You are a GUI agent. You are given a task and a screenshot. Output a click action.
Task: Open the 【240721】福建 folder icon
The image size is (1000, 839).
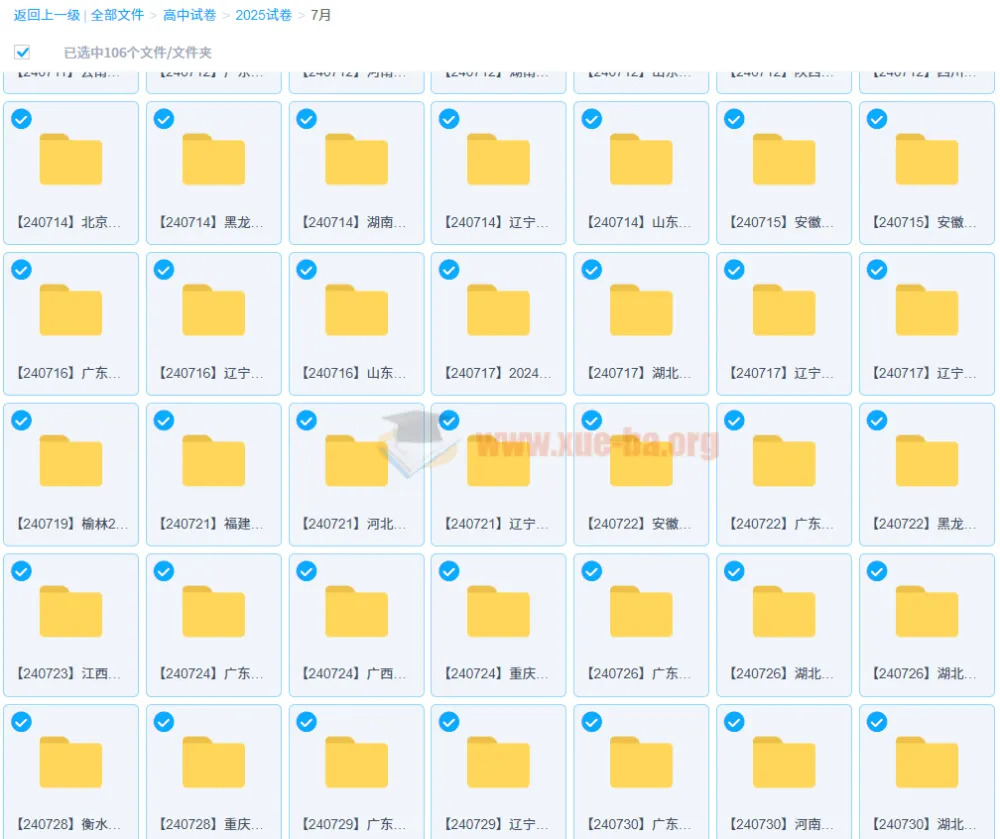[x=213, y=462]
